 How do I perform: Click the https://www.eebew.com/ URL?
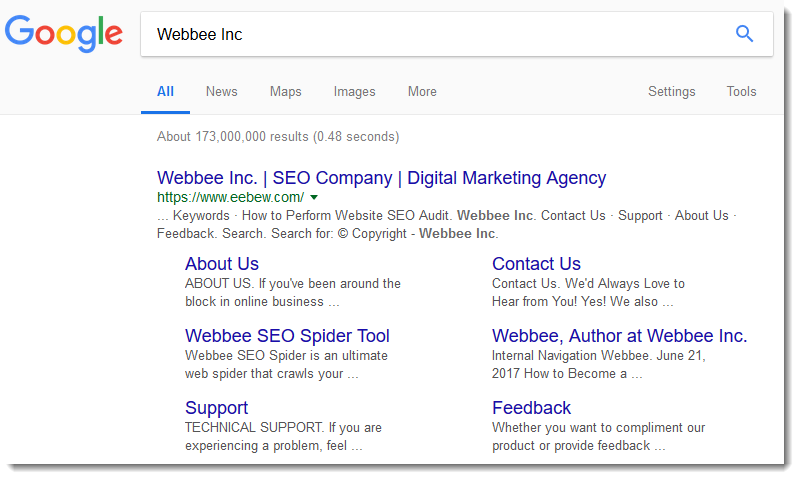230,197
